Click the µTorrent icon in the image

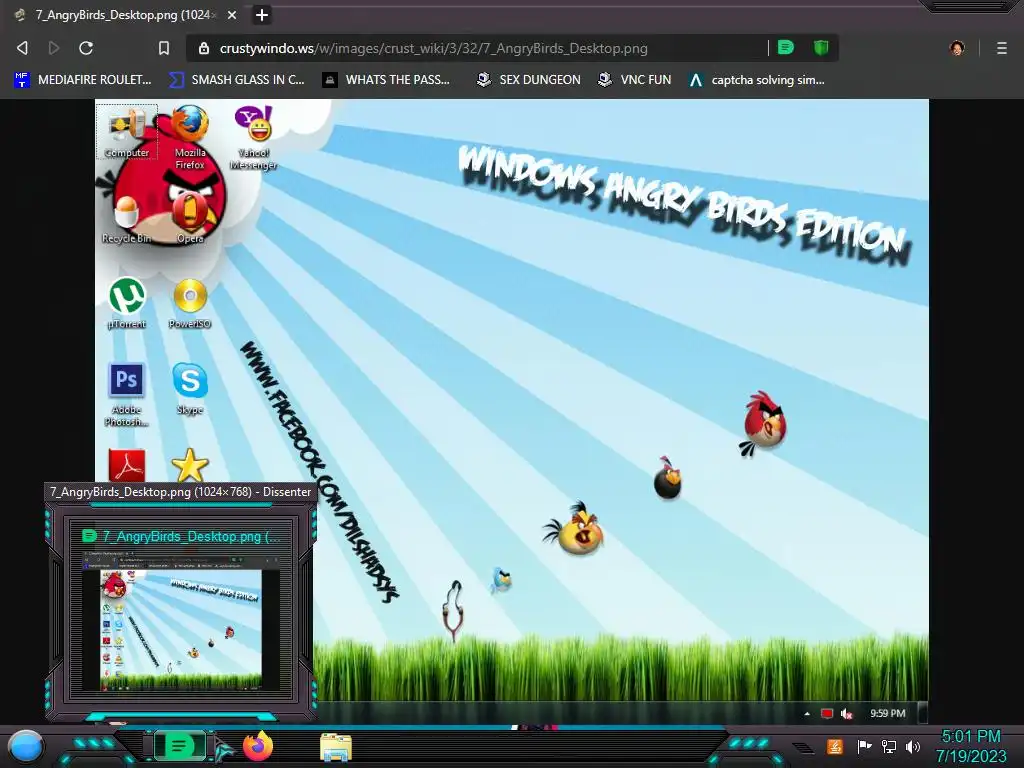[x=127, y=303]
